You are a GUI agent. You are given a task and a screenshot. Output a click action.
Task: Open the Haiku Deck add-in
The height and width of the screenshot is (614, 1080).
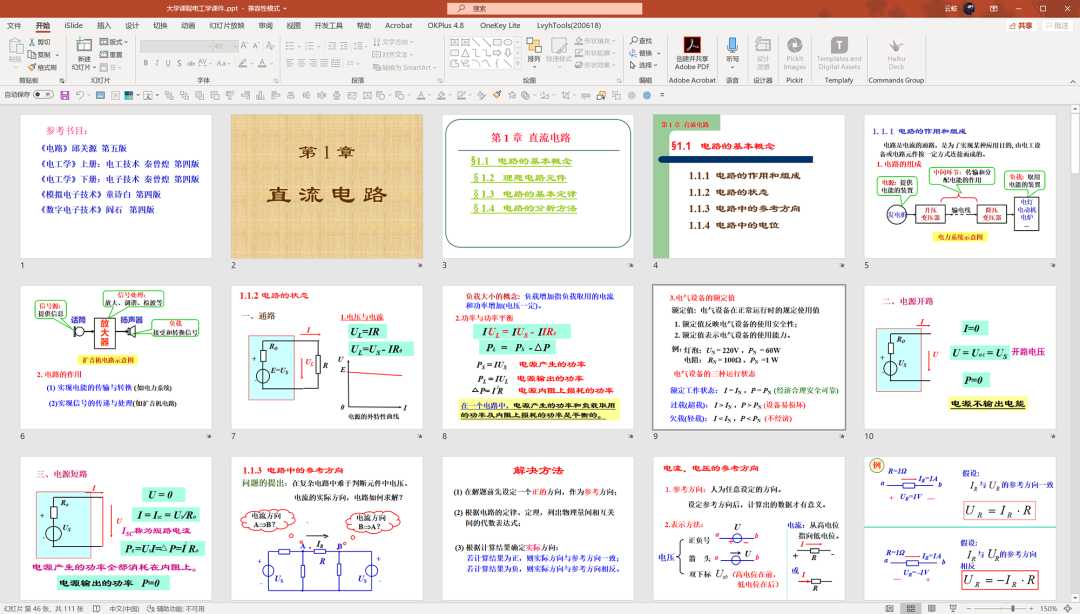(895, 53)
